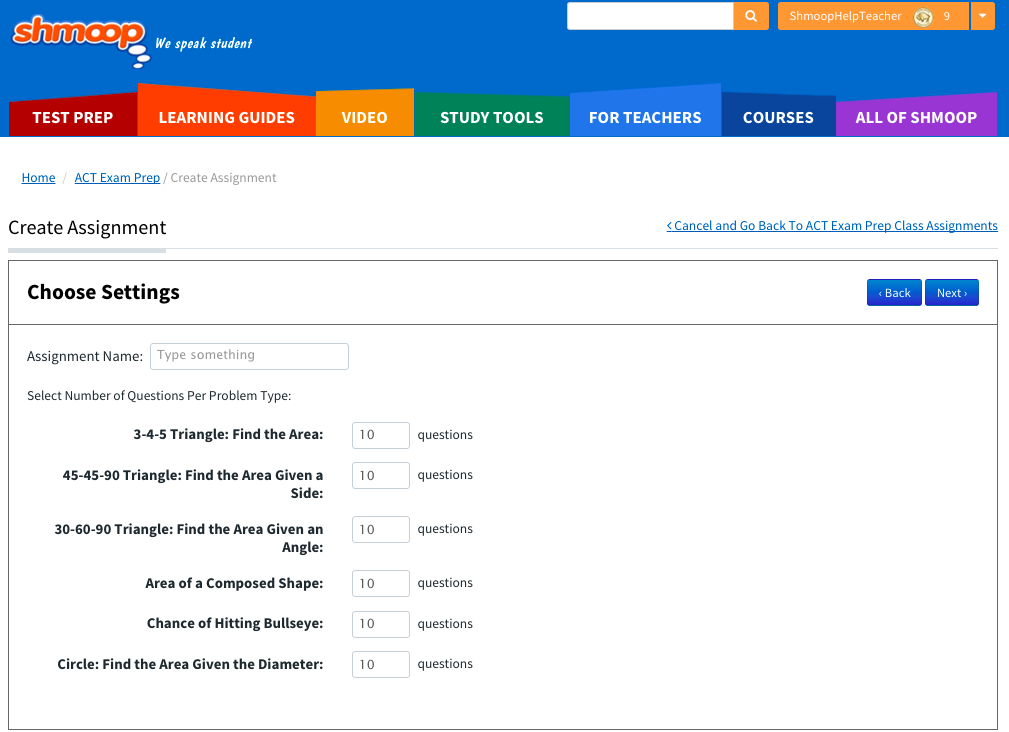Click the 3-4-5 Triangle questions count field
Viewport: 1009px width, 732px height.
click(x=381, y=435)
